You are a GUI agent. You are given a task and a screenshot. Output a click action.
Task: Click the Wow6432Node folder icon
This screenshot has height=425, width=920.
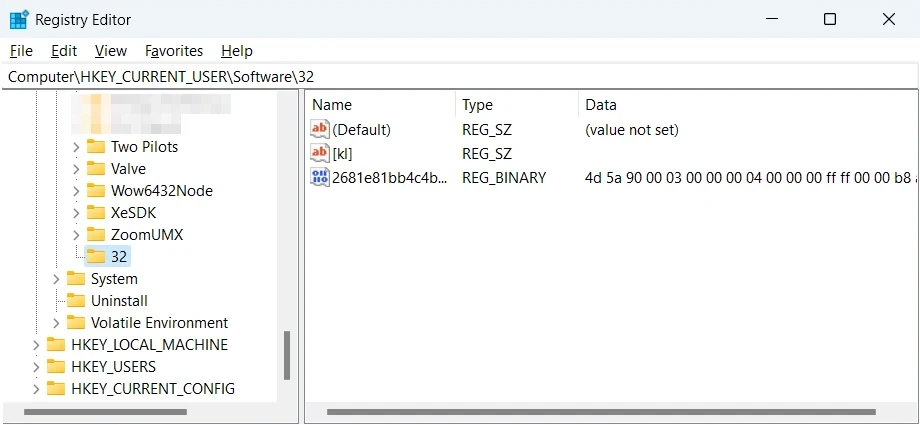[96, 190]
